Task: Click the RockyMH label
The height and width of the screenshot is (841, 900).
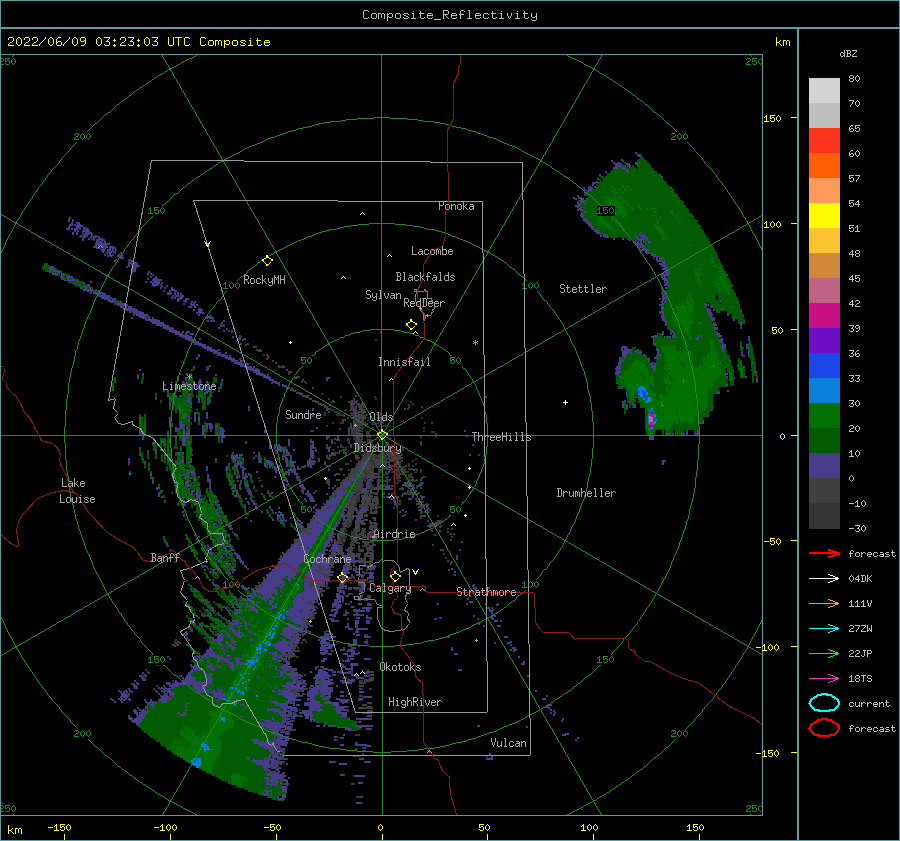Action: click(264, 280)
